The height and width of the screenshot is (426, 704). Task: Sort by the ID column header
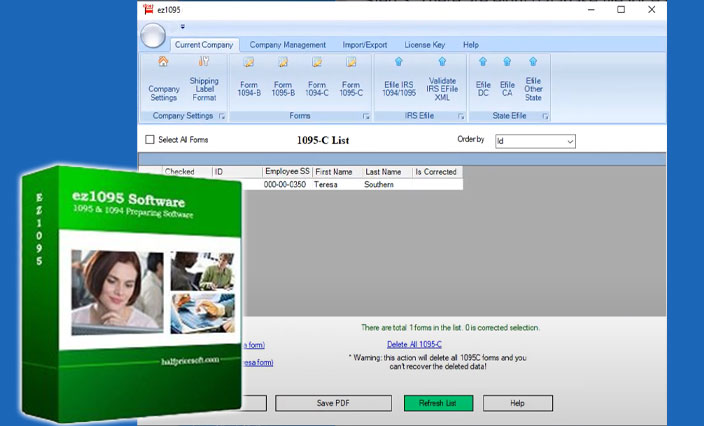coord(237,172)
